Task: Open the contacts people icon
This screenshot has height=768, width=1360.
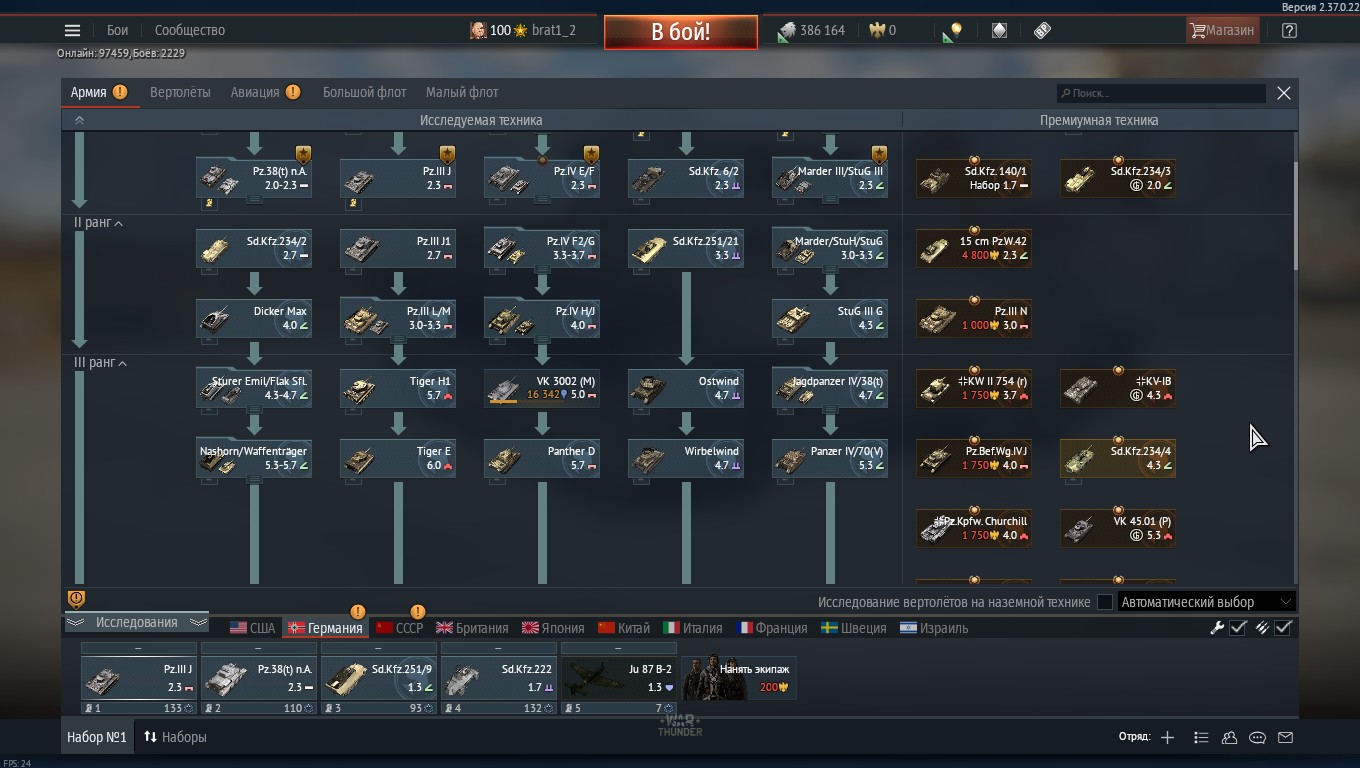Action: click(x=1229, y=737)
